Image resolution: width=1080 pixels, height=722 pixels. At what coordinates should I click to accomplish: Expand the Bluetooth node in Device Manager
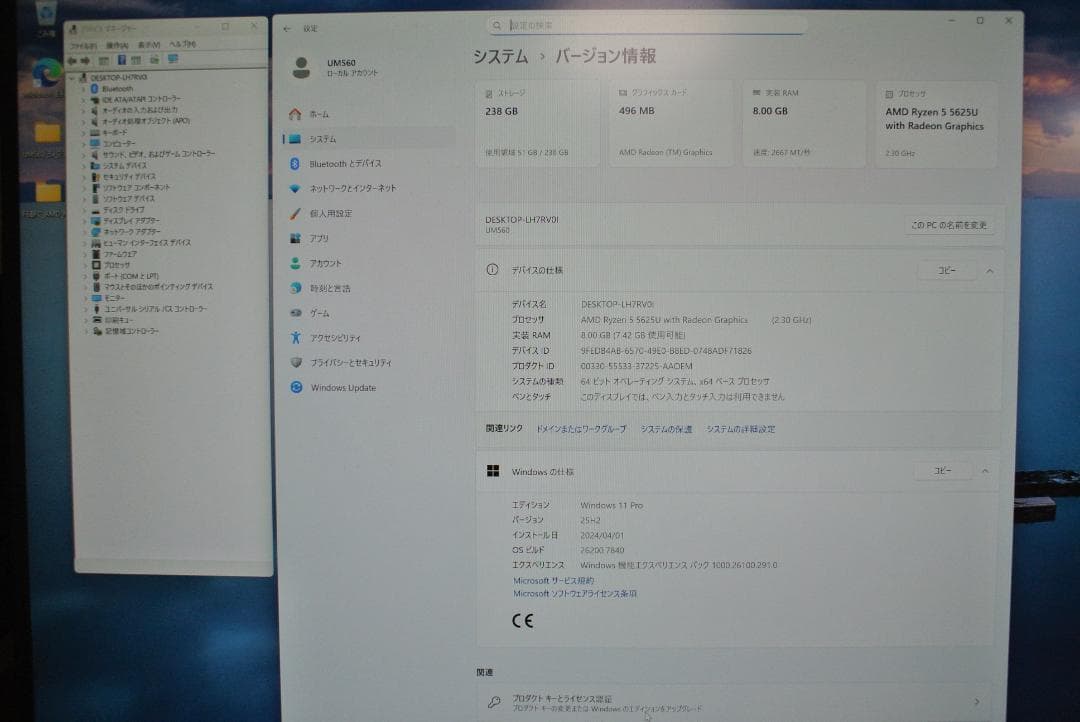tap(83, 87)
